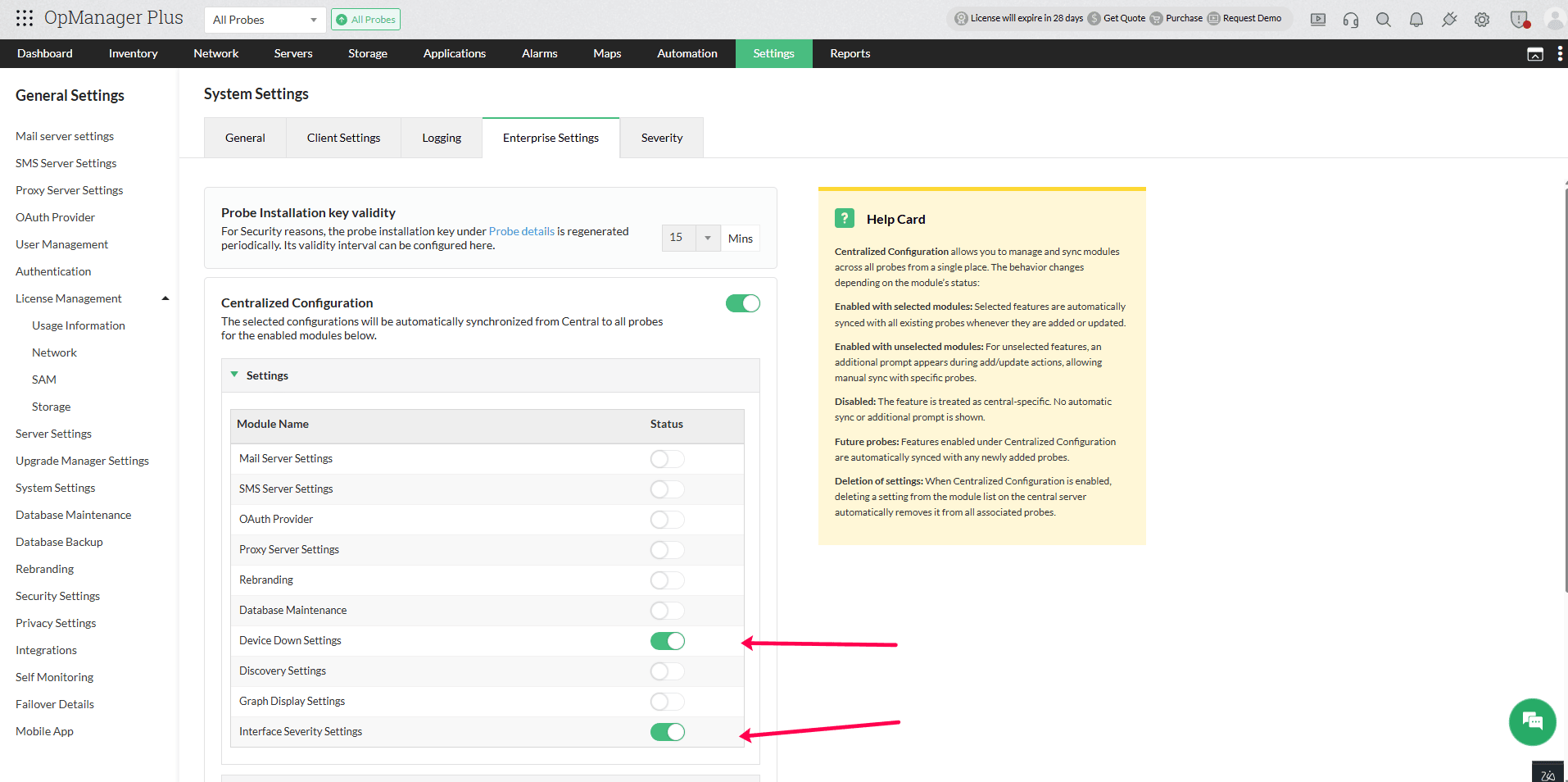1568x782 pixels.
Task: Open Mail server settings in sidebar
Action: click(65, 136)
